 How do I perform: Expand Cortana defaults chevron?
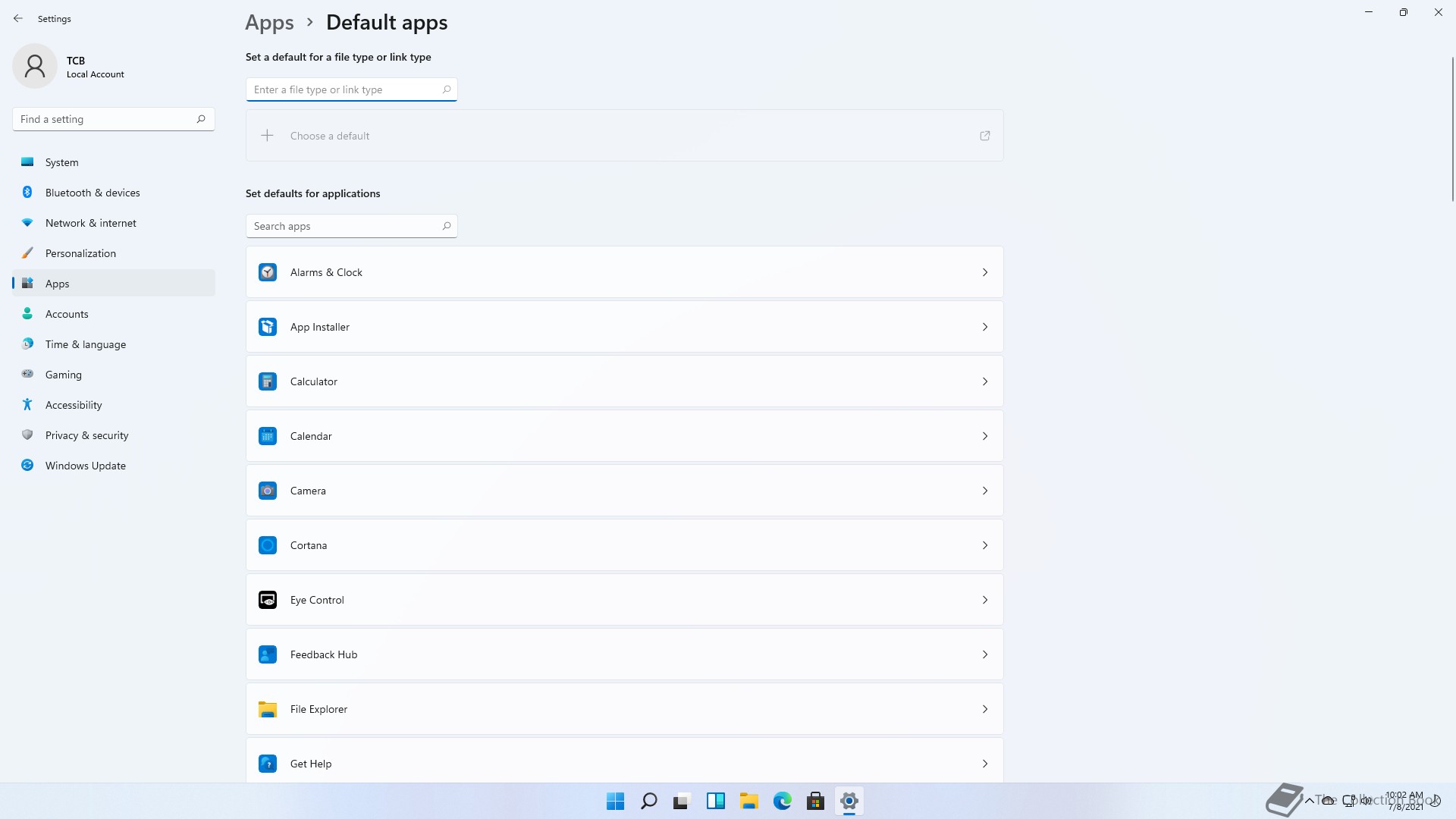point(985,545)
